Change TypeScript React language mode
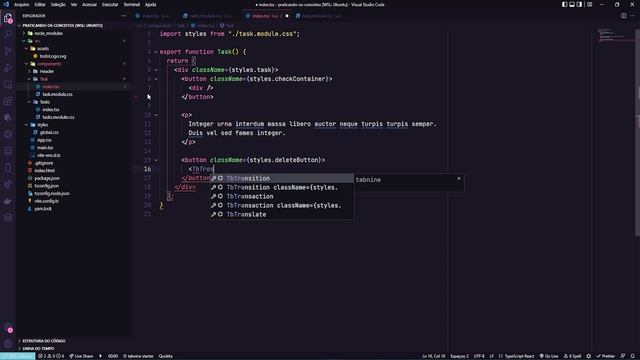Image resolution: width=640 pixels, height=360 pixels. tap(519, 356)
